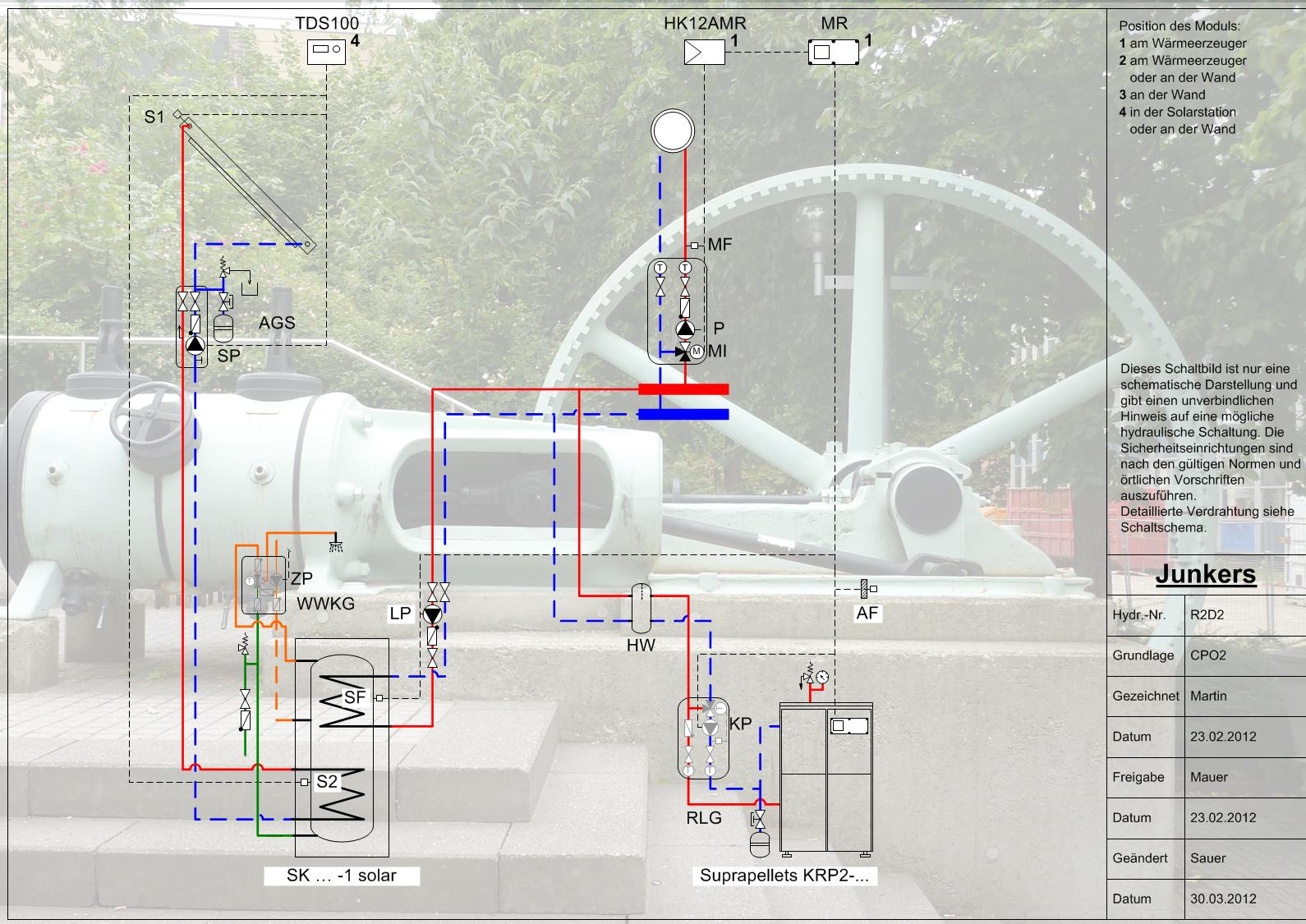
Task: Select the HK12AMR module symbol
Action: click(704, 53)
